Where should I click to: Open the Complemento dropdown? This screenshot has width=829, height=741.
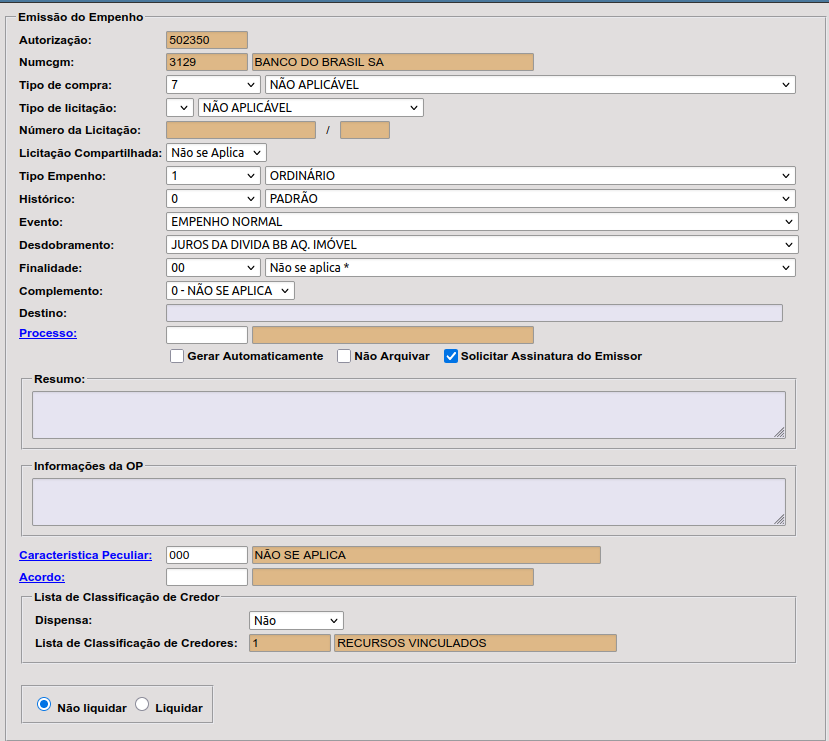(230, 290)
